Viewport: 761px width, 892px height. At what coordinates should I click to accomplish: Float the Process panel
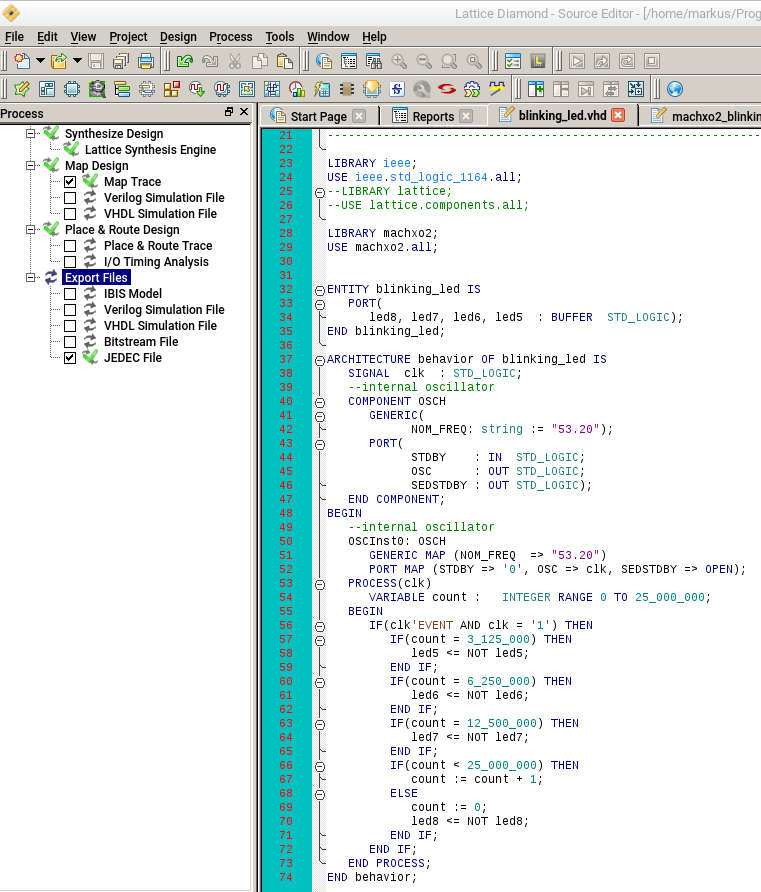pyautogui.click(x=229, y=112)
